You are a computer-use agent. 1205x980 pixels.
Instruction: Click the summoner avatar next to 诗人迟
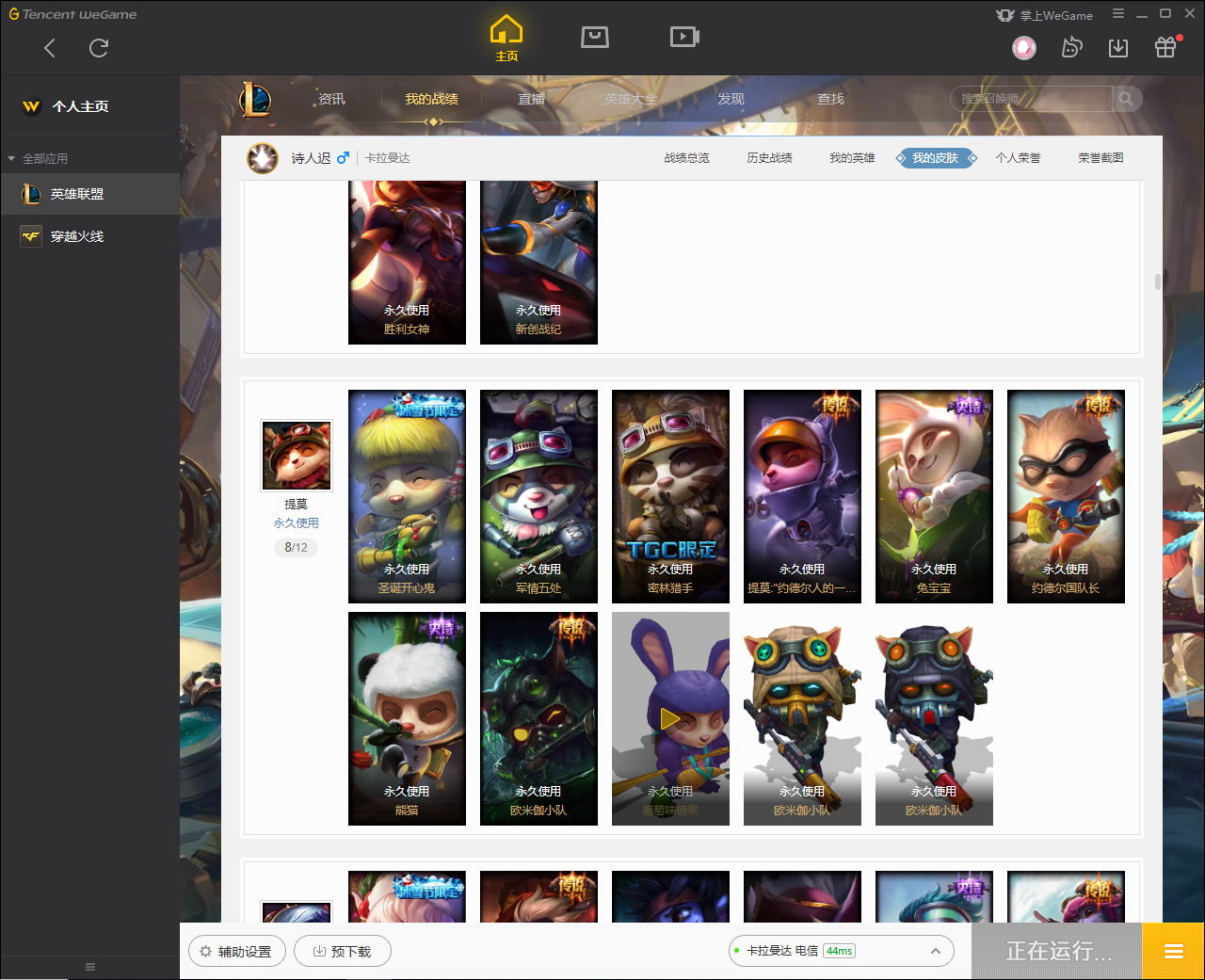(263, 158)
